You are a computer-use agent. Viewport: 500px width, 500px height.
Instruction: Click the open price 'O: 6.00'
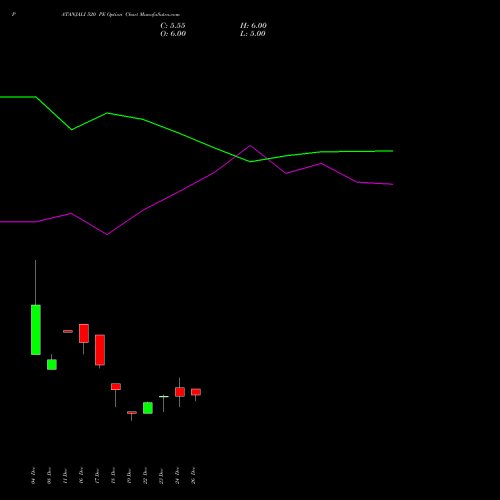click(x=173, y=34)
